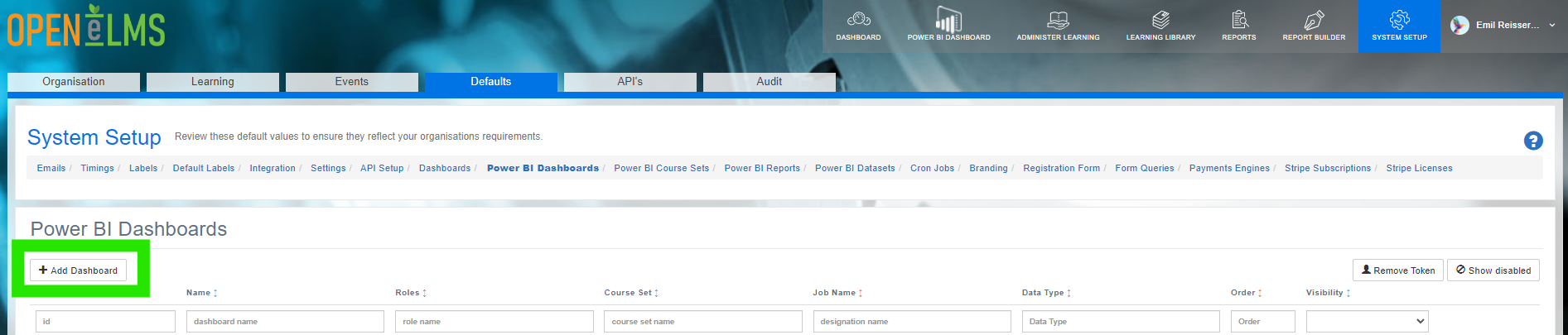Viewport: 1568px width, 335px height.
Task: Open the Branding link
Action: tap(989, 168)
